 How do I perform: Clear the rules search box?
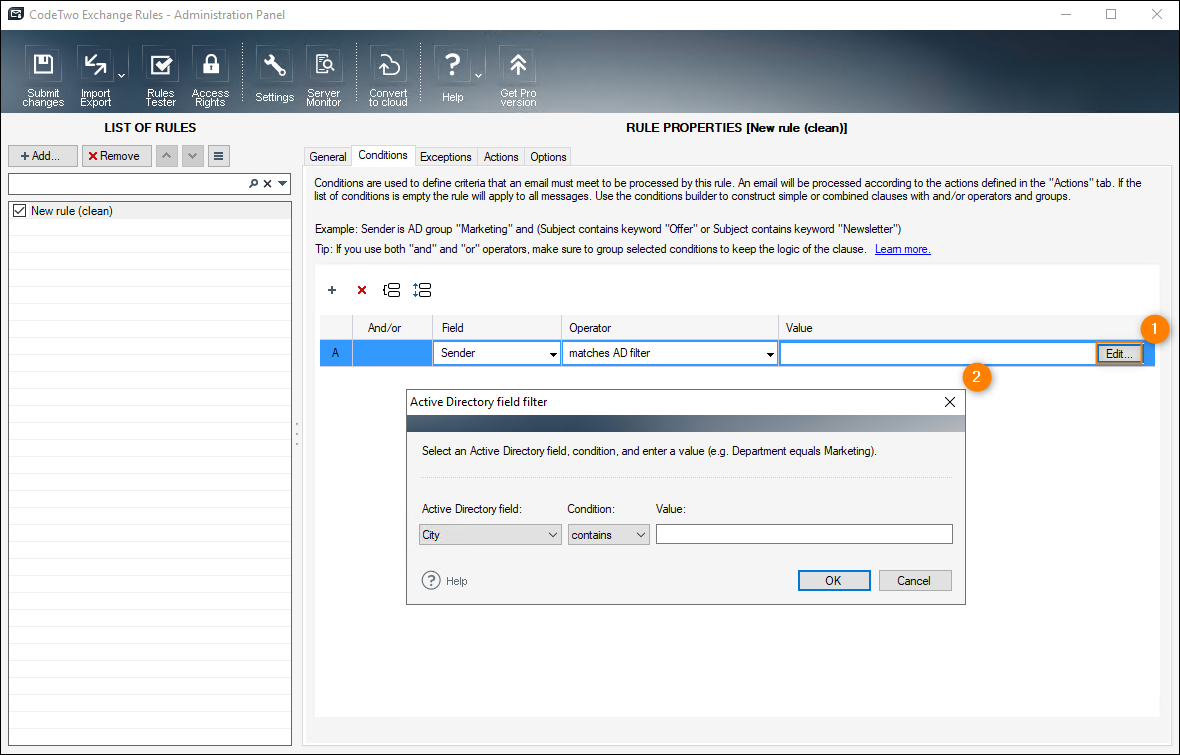pos(268,184)
